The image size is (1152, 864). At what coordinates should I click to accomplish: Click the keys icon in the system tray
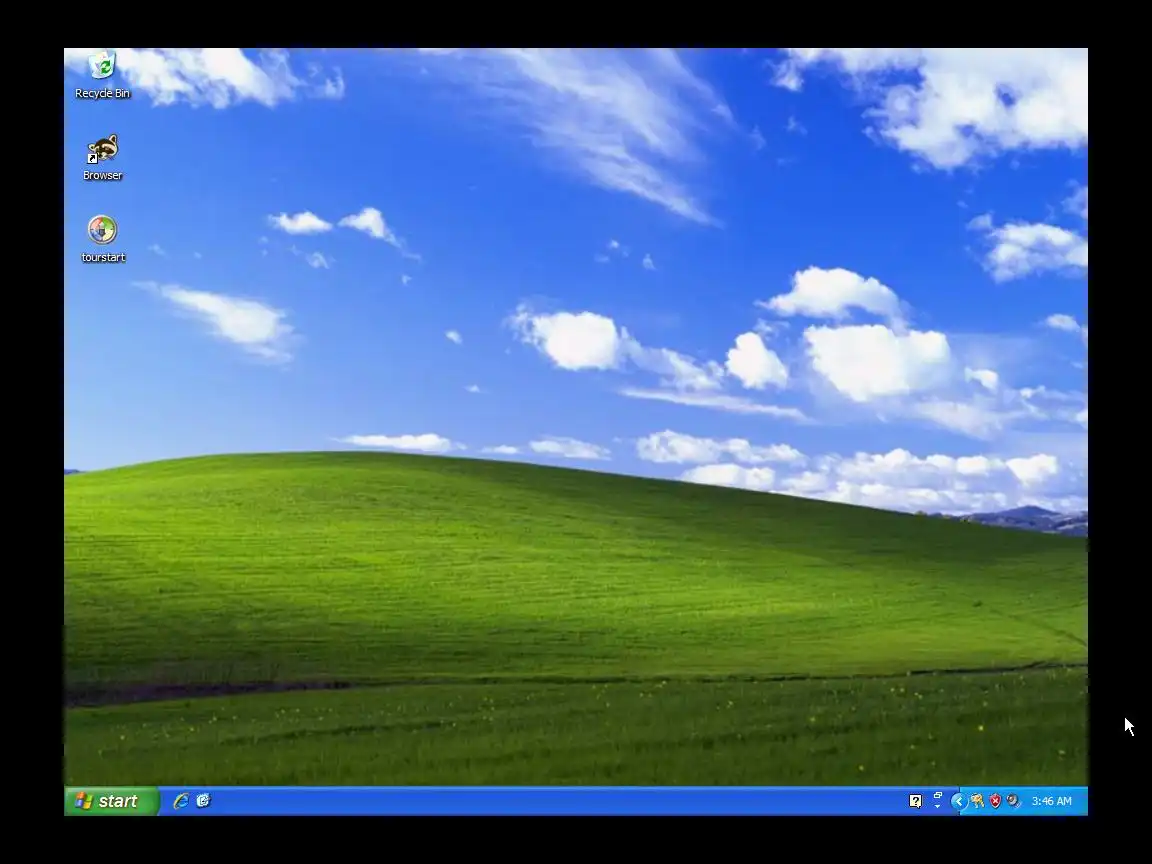click(x=977, y=801)
